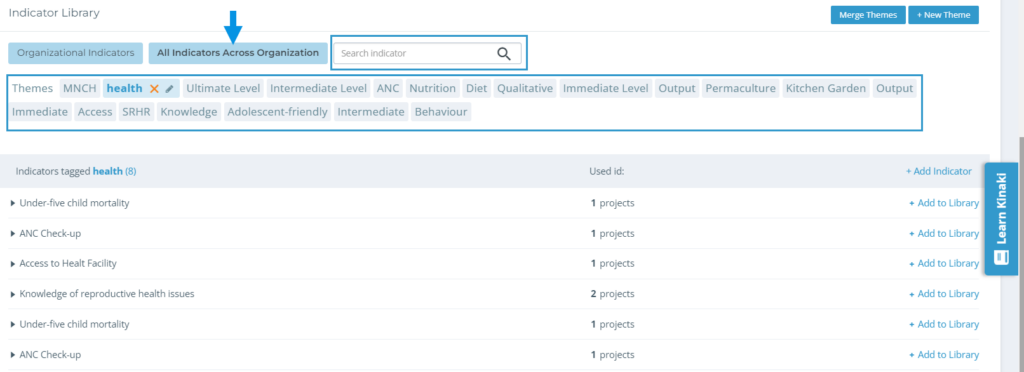Expand the Access to Healt Facility row
1024x372 pixels.
click(x=13, y=264)
